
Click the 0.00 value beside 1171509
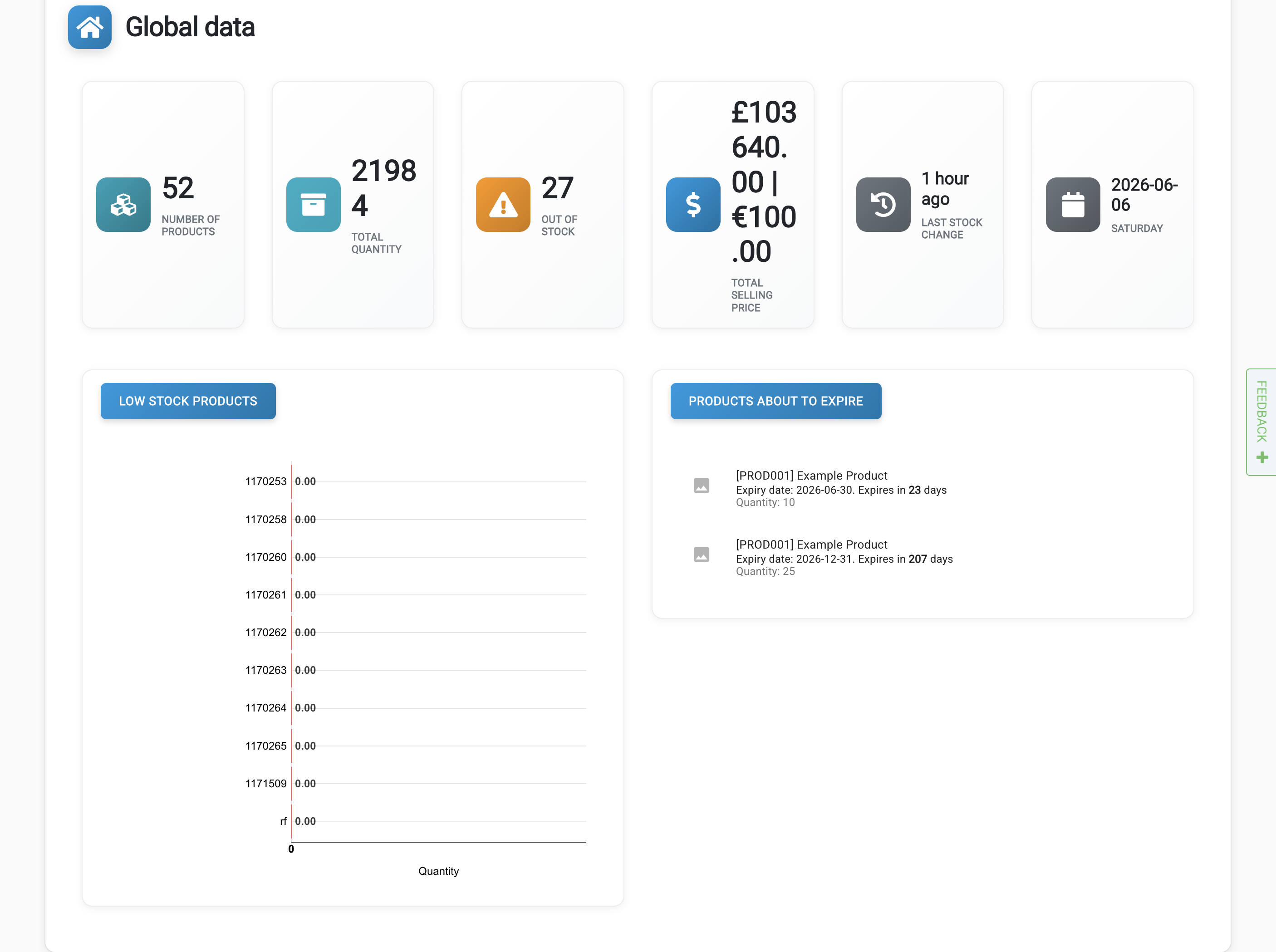[x=305, y=783]
